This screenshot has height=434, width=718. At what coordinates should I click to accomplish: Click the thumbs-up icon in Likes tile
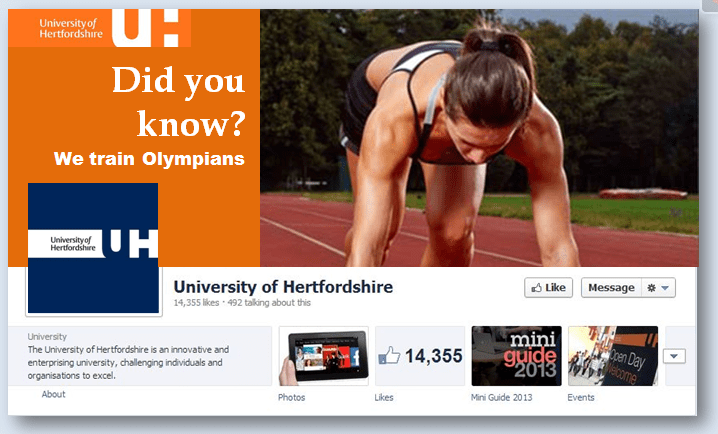click(389, 356)
